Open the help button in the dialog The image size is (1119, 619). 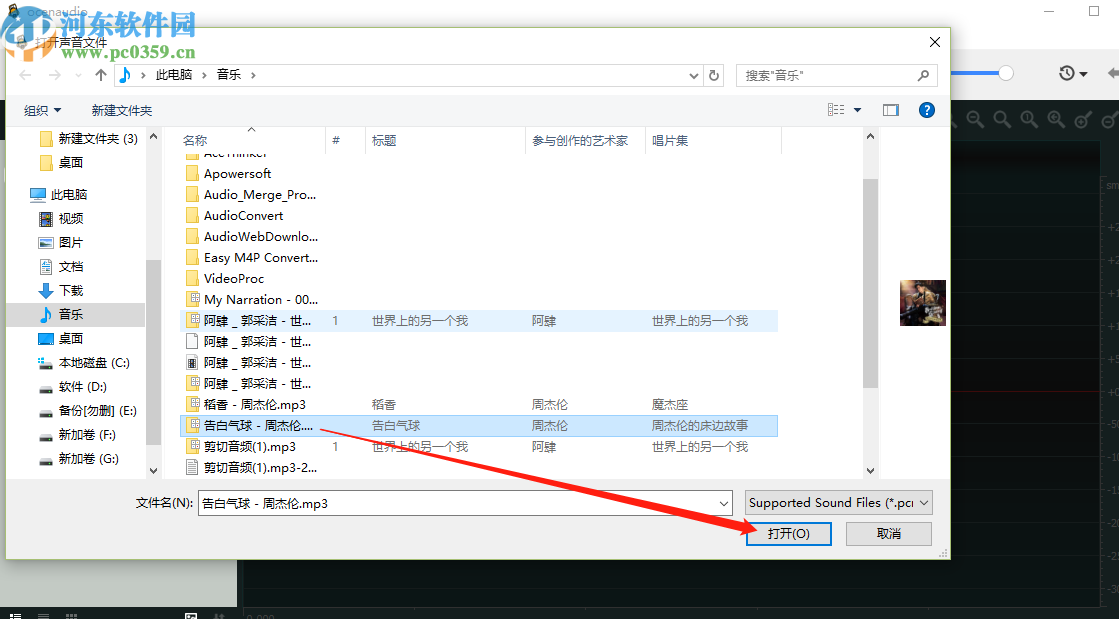tap(926, 110)
